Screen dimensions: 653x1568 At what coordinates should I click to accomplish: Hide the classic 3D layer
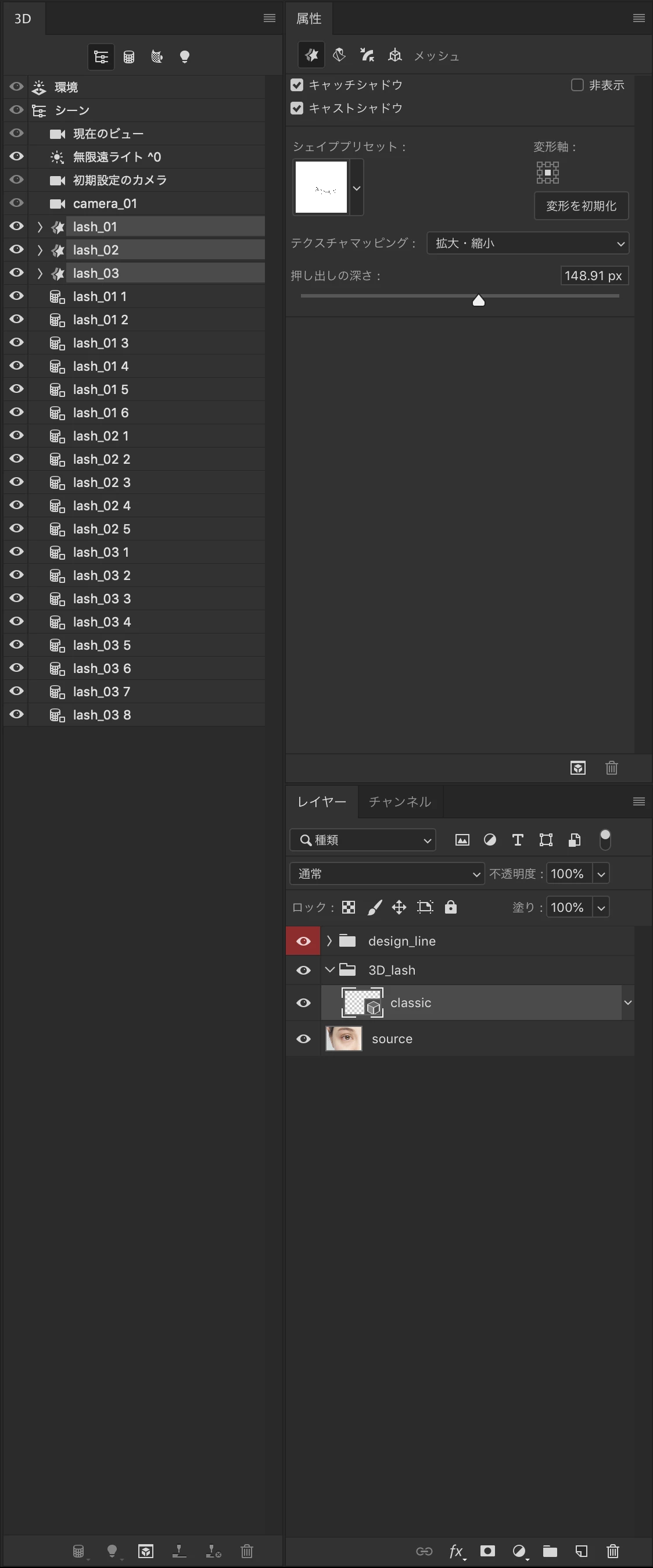[x=303, y=1003]
